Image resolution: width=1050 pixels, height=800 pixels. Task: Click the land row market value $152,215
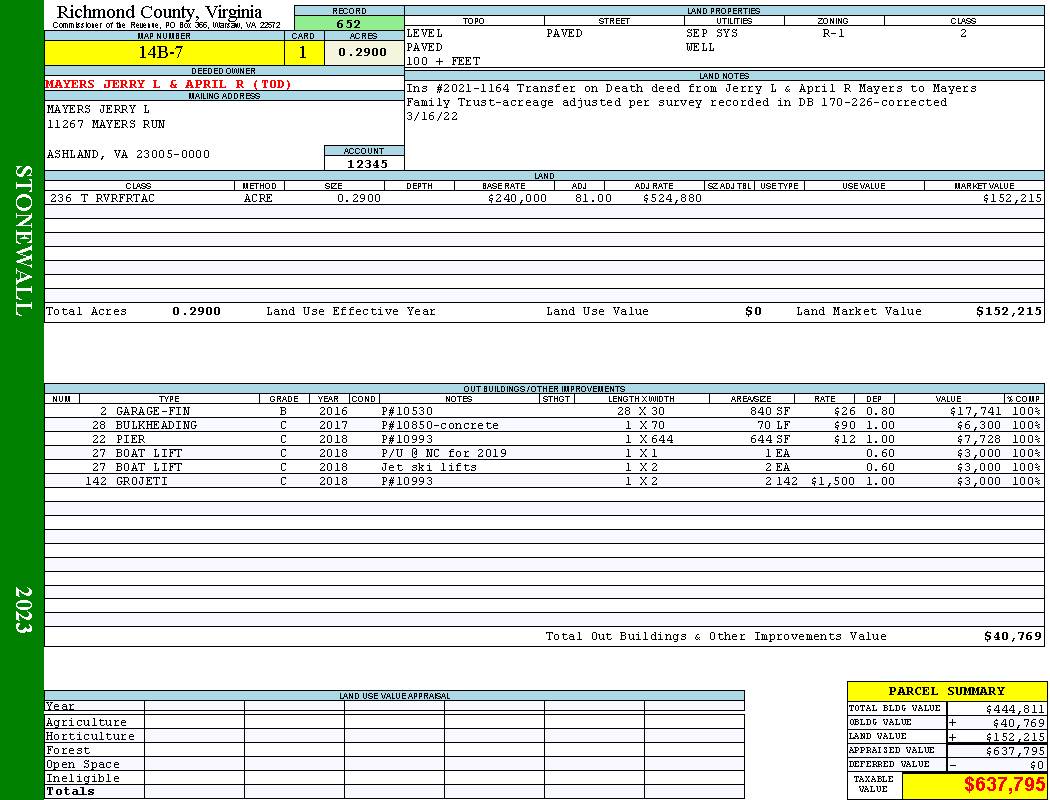coord(1012,198)
